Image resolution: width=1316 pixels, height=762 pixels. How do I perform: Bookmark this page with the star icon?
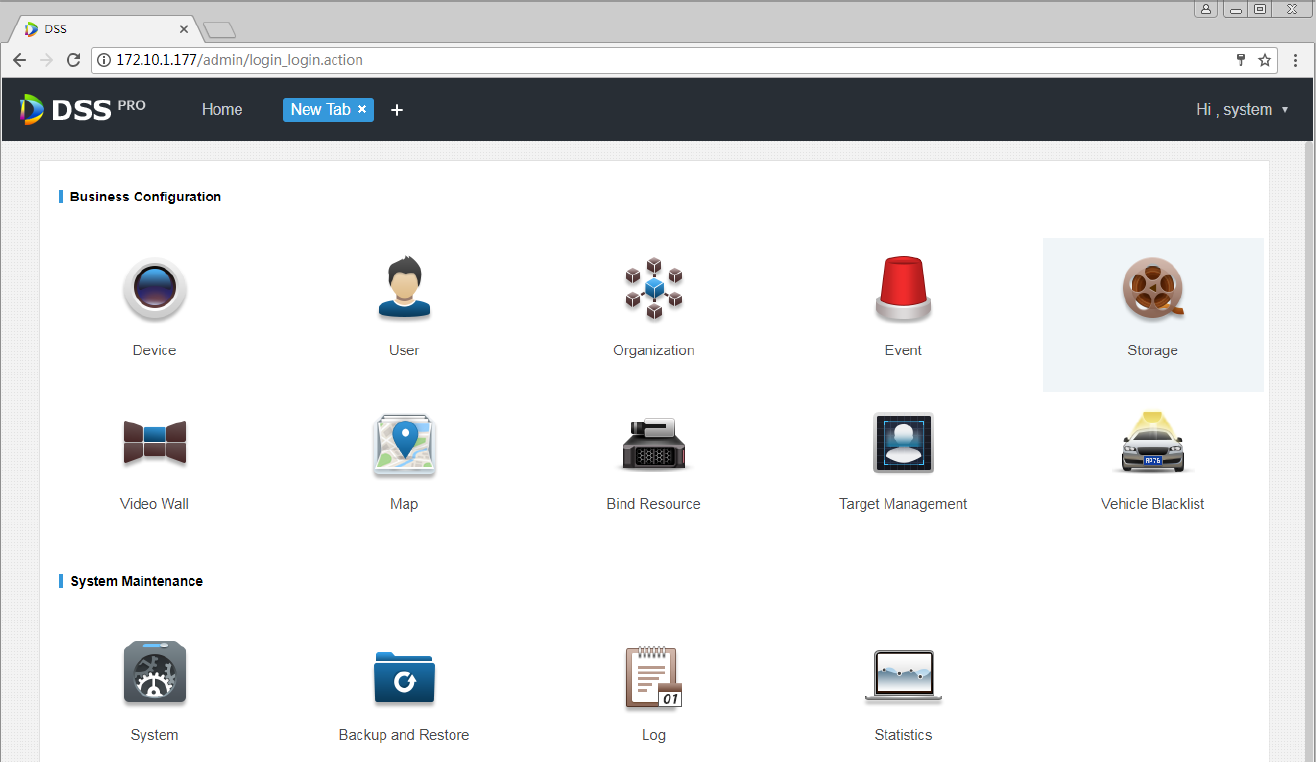pos(1265,60)
